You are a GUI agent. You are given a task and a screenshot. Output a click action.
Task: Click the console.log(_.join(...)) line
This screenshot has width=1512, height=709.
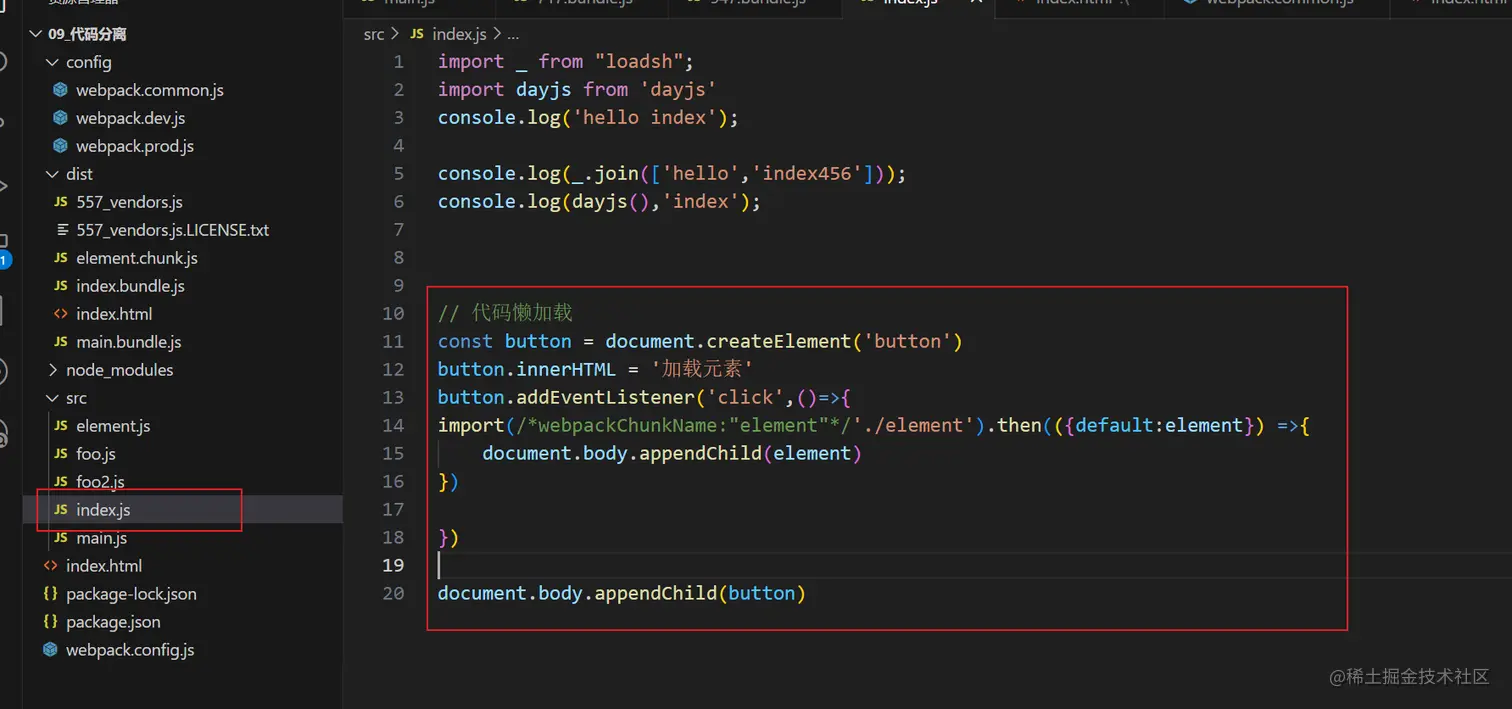(x=672, y=174)
